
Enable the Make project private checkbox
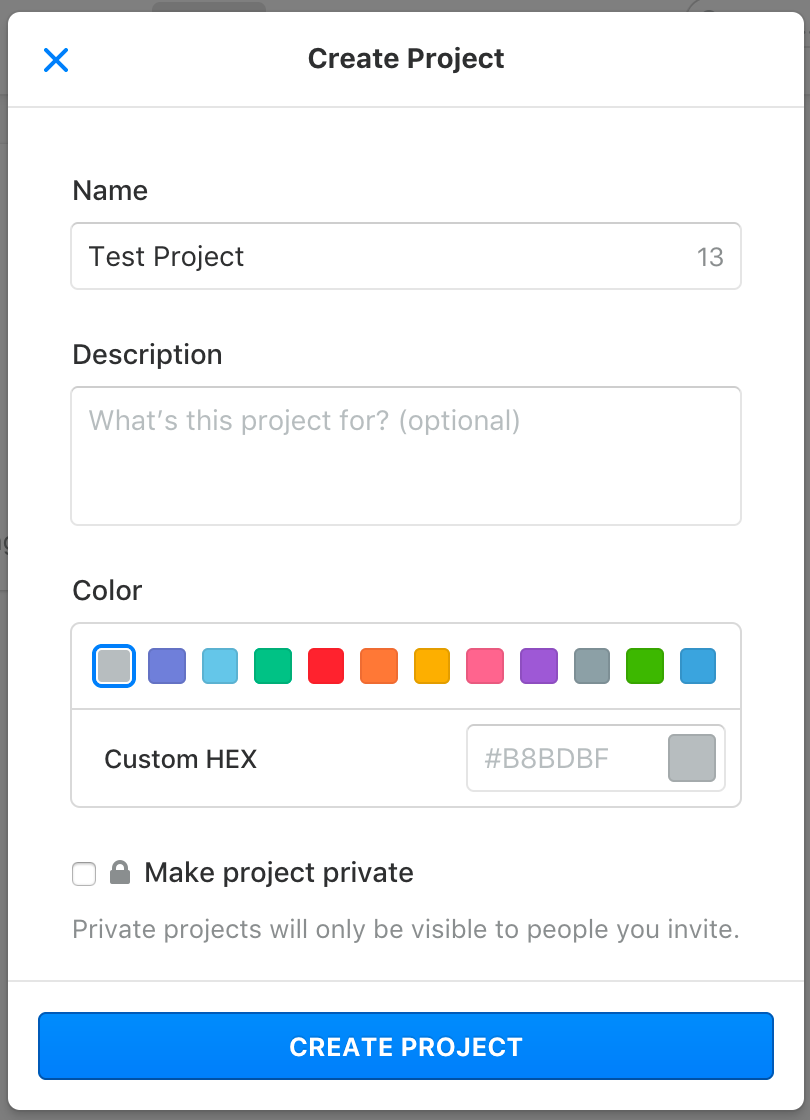click(x=84, y=874)
